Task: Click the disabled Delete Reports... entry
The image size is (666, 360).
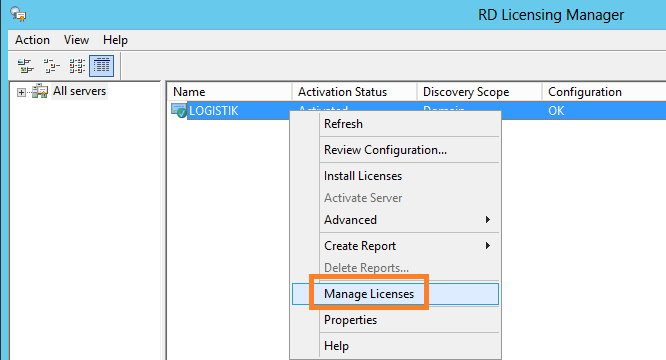Action: pos(395,268)
